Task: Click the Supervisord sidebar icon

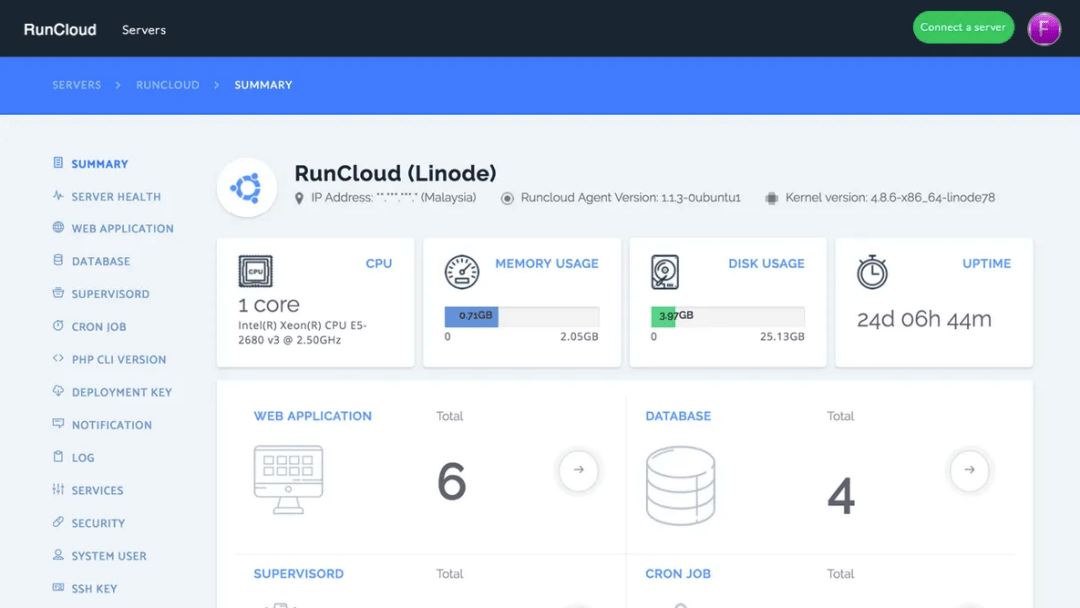Action: (x=58, y=293)
